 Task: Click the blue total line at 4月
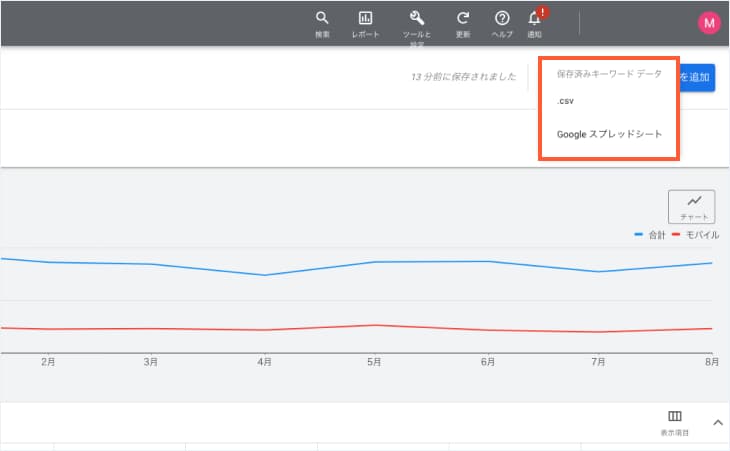265,275
